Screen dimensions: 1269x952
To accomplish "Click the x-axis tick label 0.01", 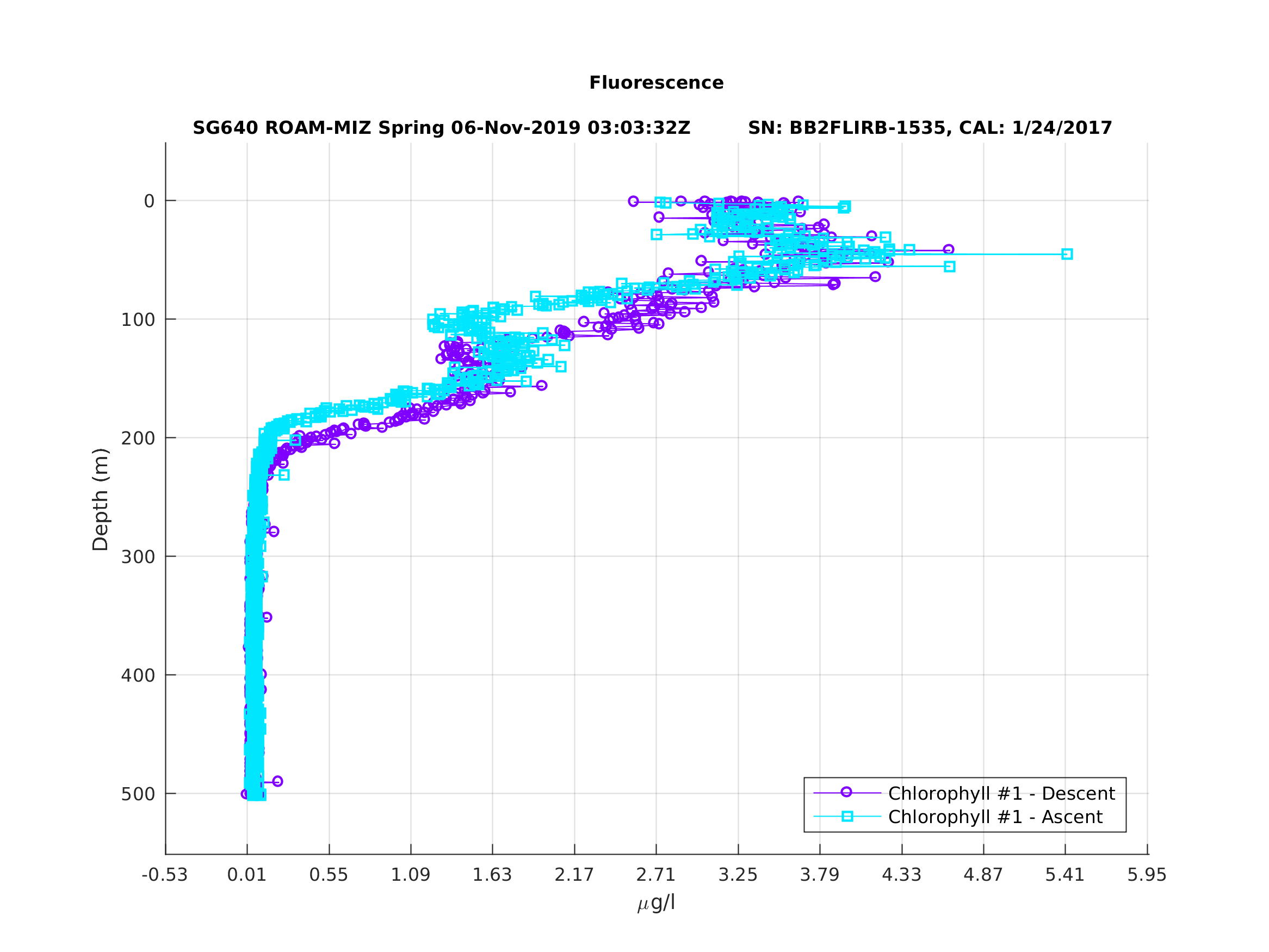I will coord(247,875).
